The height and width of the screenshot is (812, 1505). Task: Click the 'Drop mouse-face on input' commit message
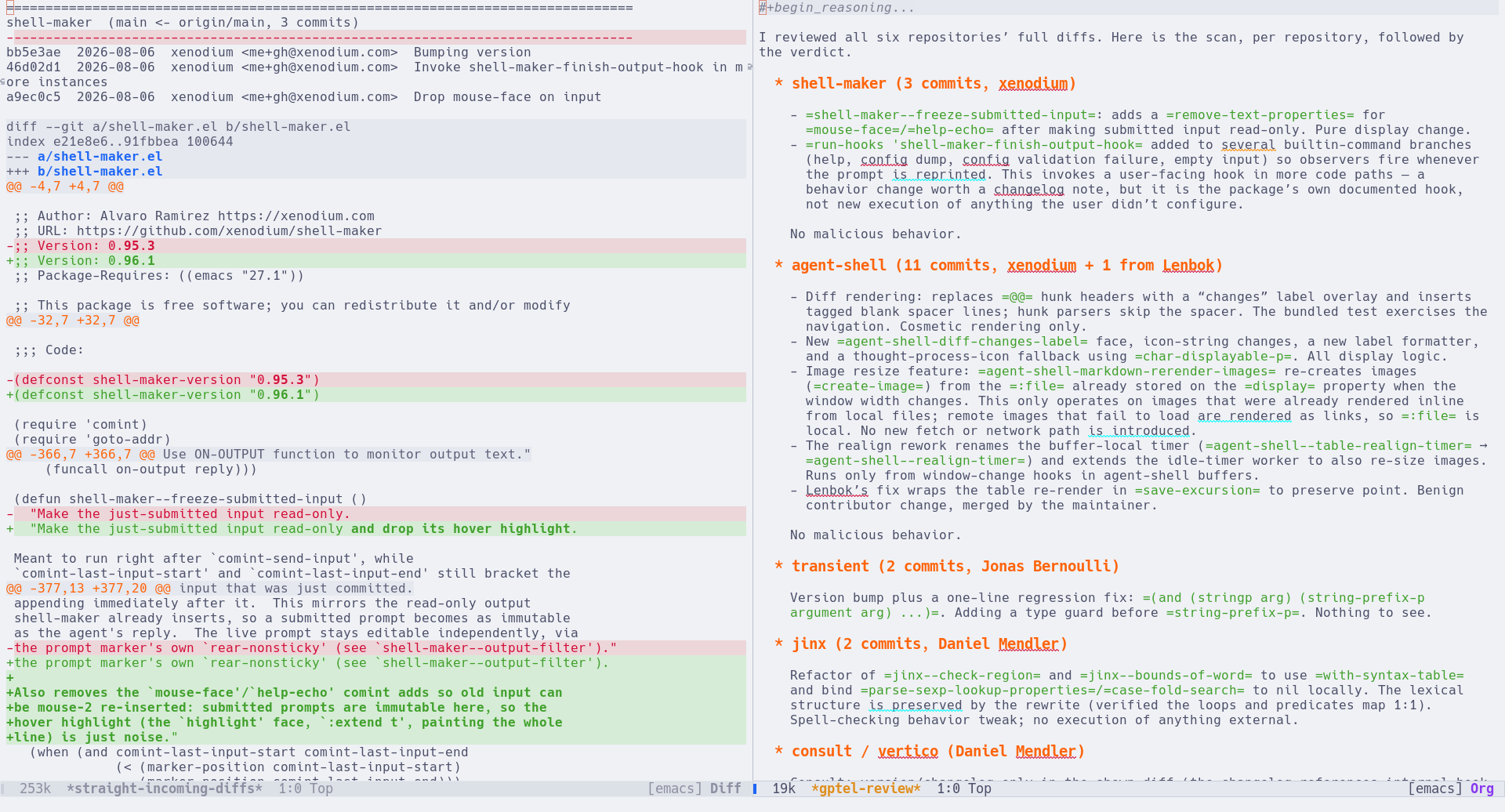tap(508, 97)
